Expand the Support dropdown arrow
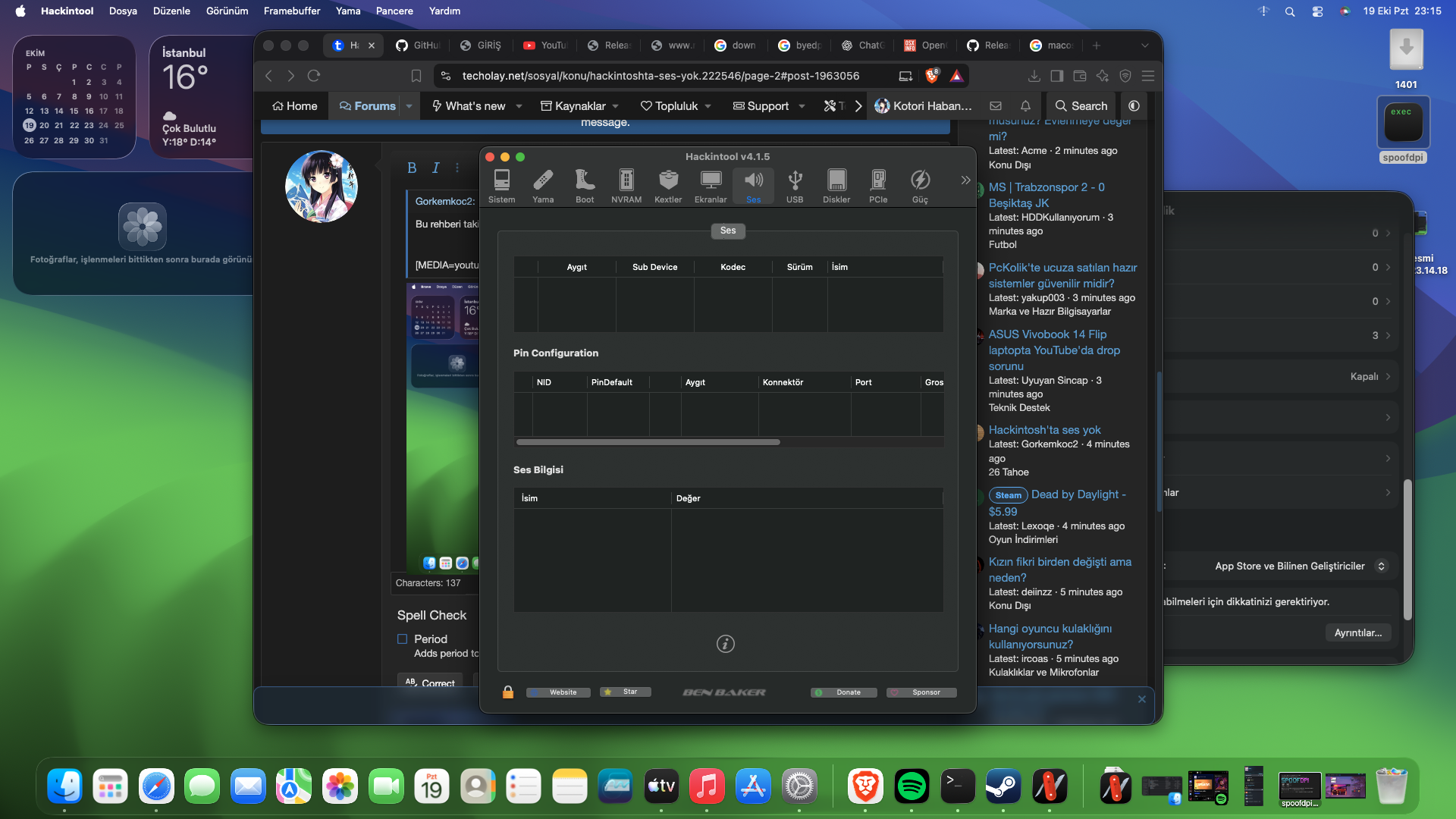The image size is (1456, 819). (x=802, y=106)
